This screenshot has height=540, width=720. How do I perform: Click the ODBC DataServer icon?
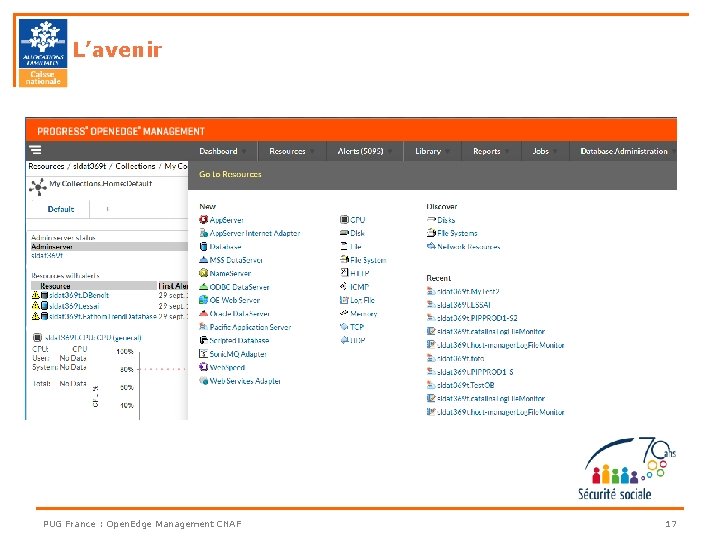pyautogui.click(x=203, y=287)
